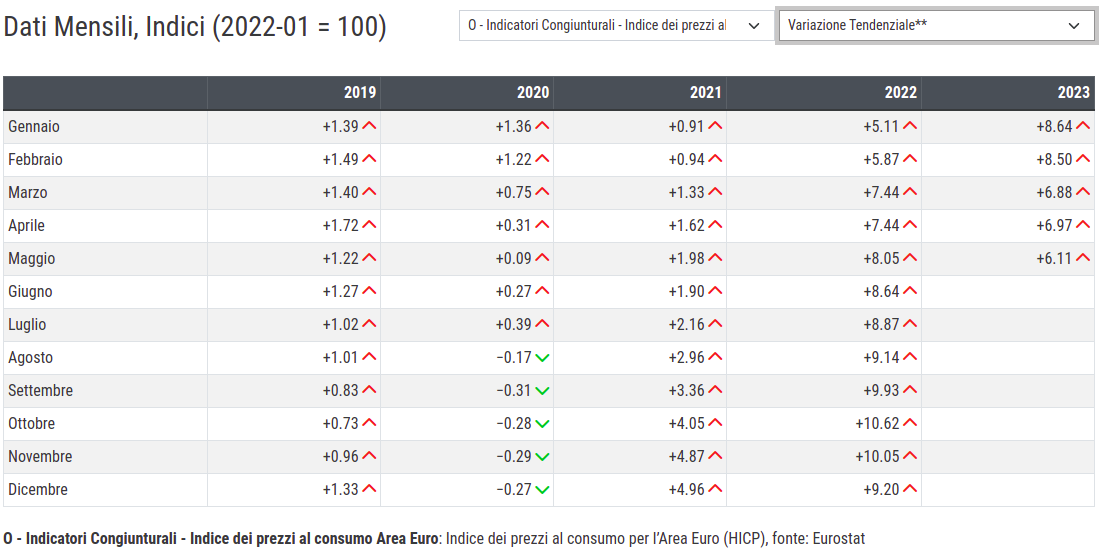Click red up arrow beside Maggio 2023 +6.11

click(1081, 259)
